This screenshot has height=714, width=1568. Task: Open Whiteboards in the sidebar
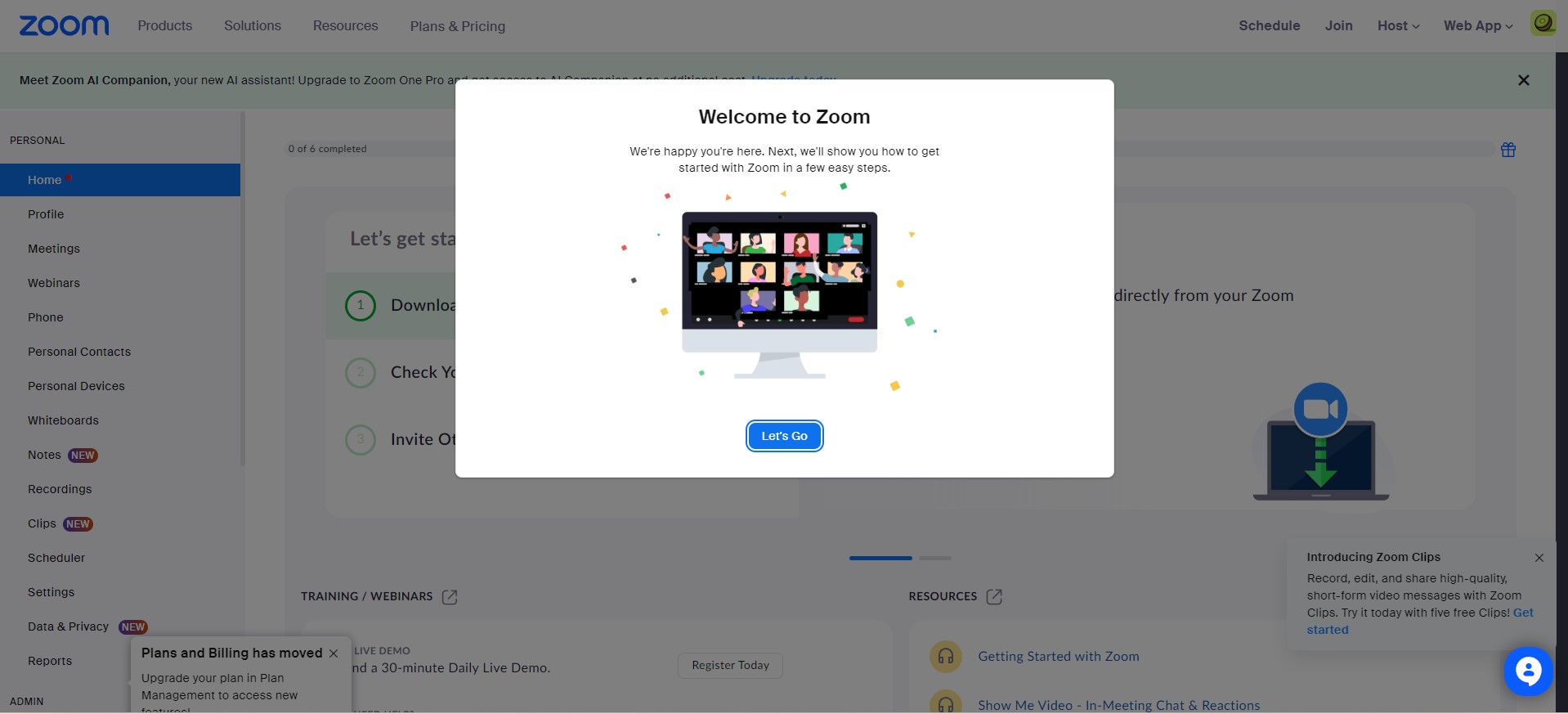tap(63, 420)
